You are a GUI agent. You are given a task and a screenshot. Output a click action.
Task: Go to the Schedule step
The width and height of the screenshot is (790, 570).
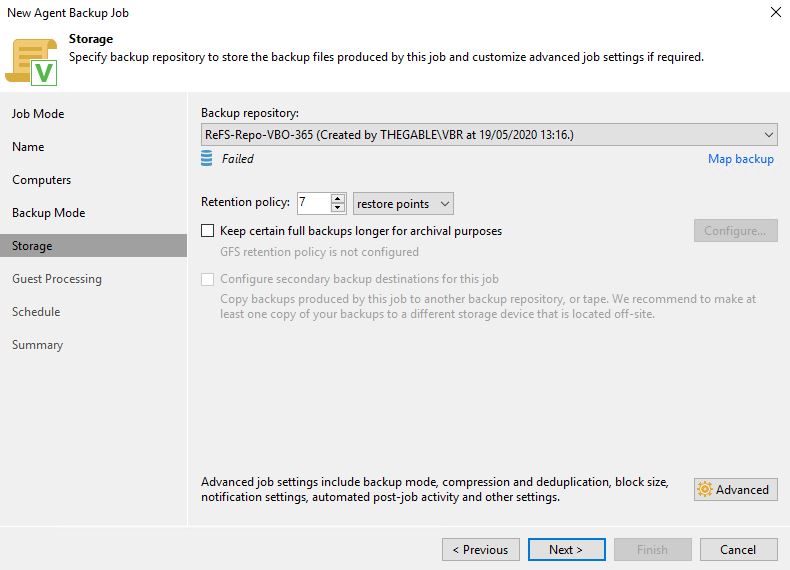point(36,312)
